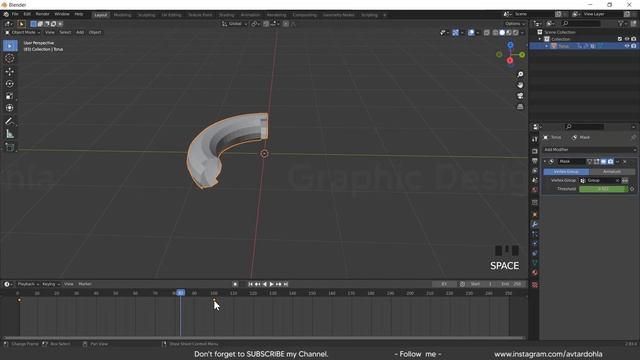Open the Global transform orientation dropdown

pos(235,24)
